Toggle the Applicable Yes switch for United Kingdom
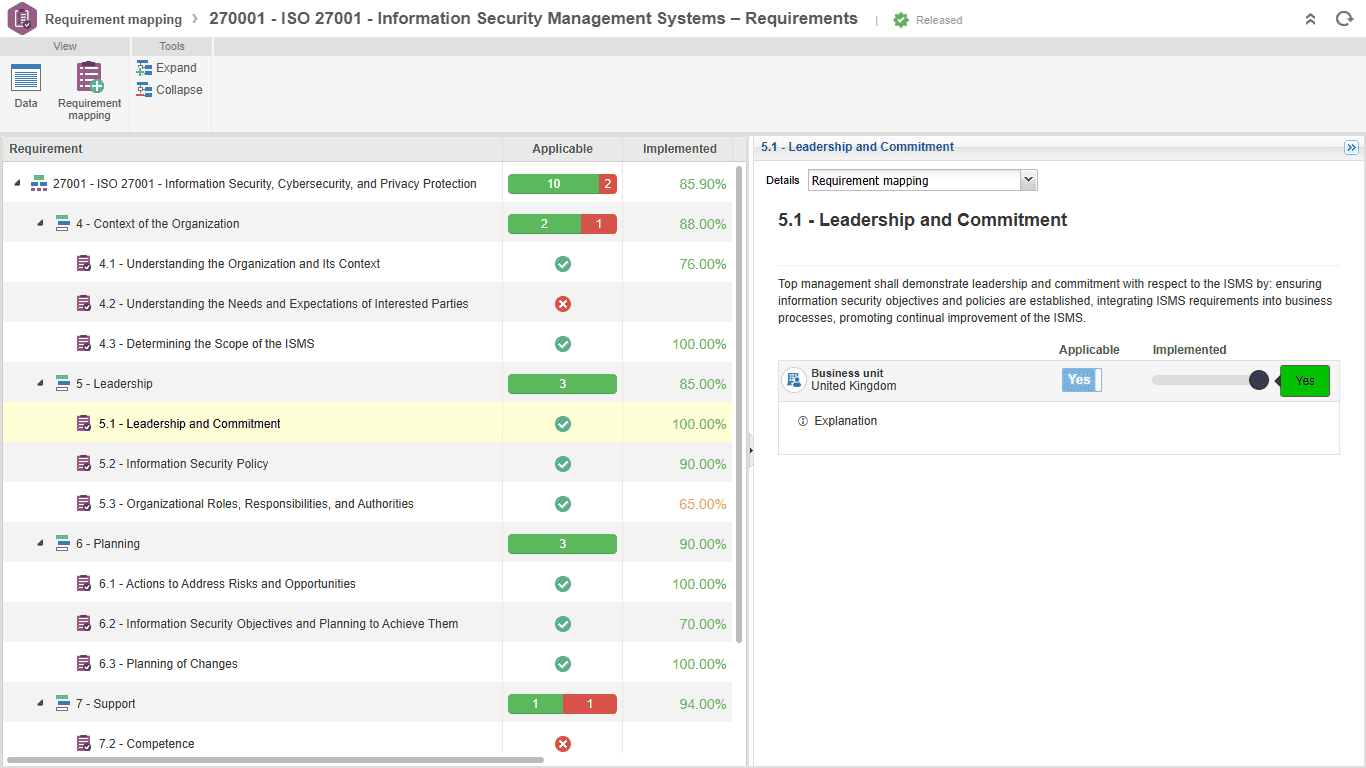The width and height of the screenshot is (1366, 768). coord(1081,380)
